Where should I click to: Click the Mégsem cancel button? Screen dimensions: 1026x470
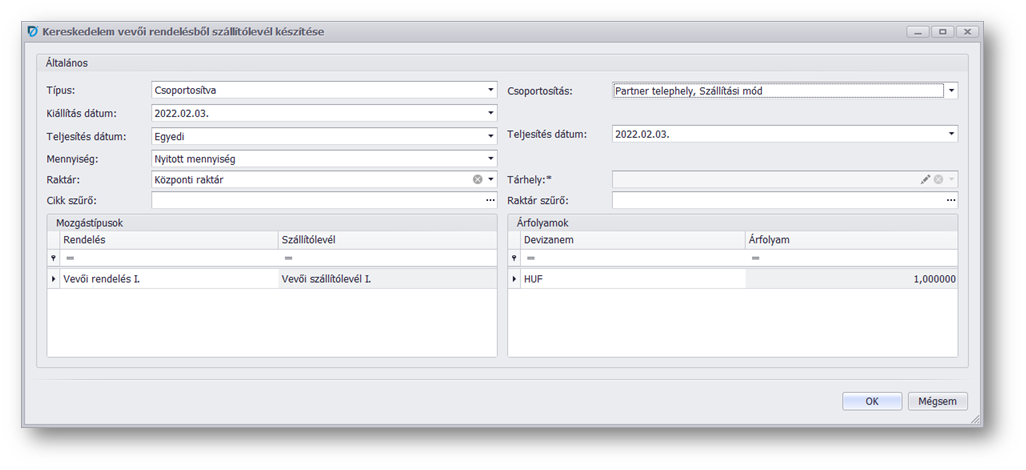[937, 401]
